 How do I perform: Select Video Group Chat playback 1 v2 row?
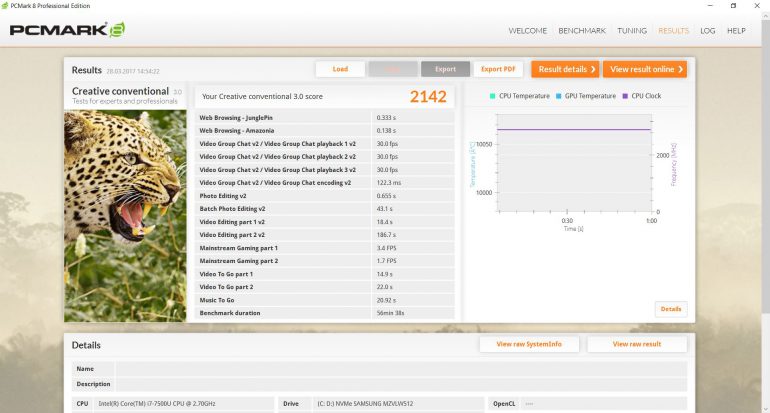pos(325,144)
